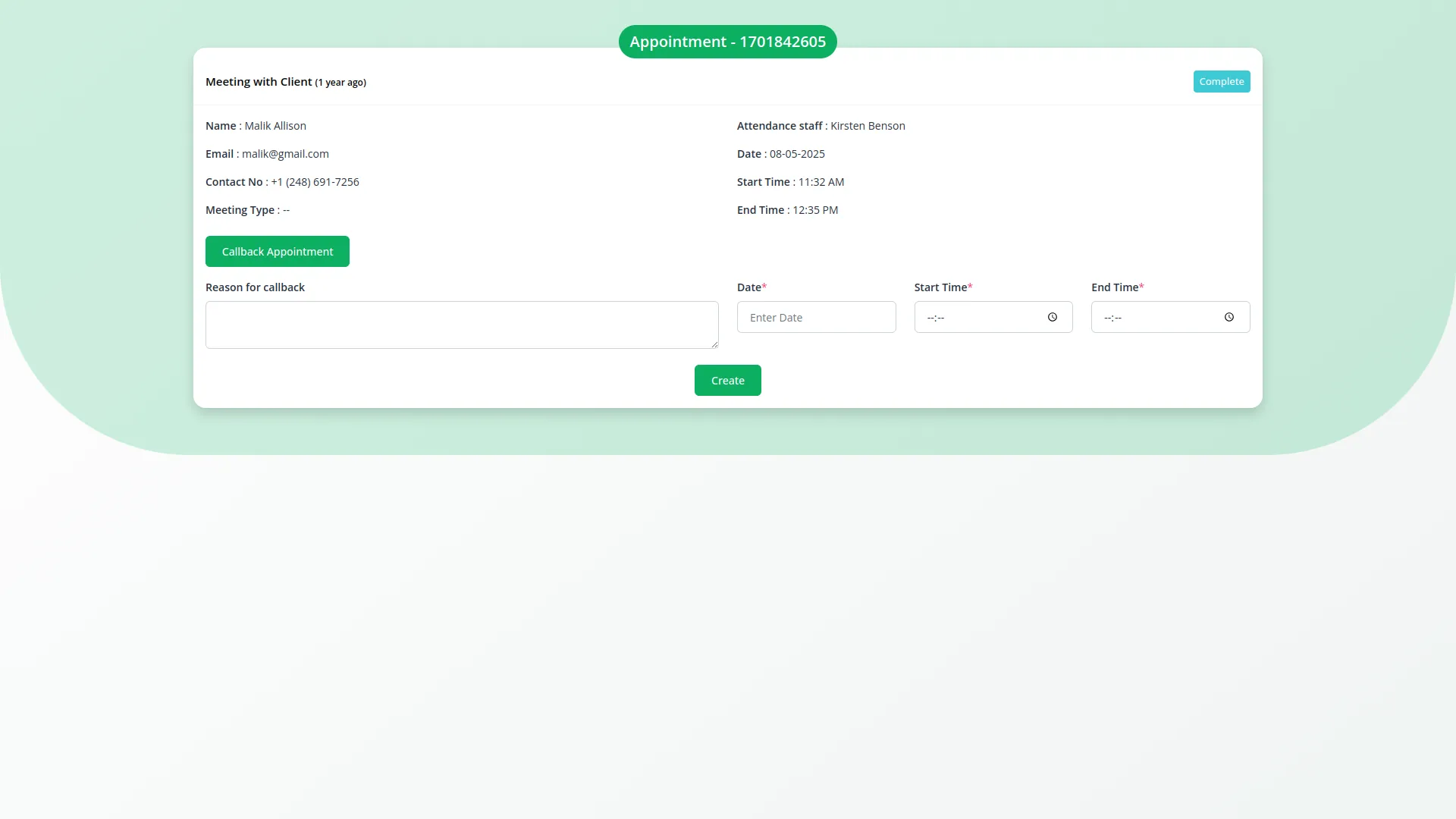1456x819 pixels.
Task: Click the End Time field label
Action: [x=1115, y=287]
